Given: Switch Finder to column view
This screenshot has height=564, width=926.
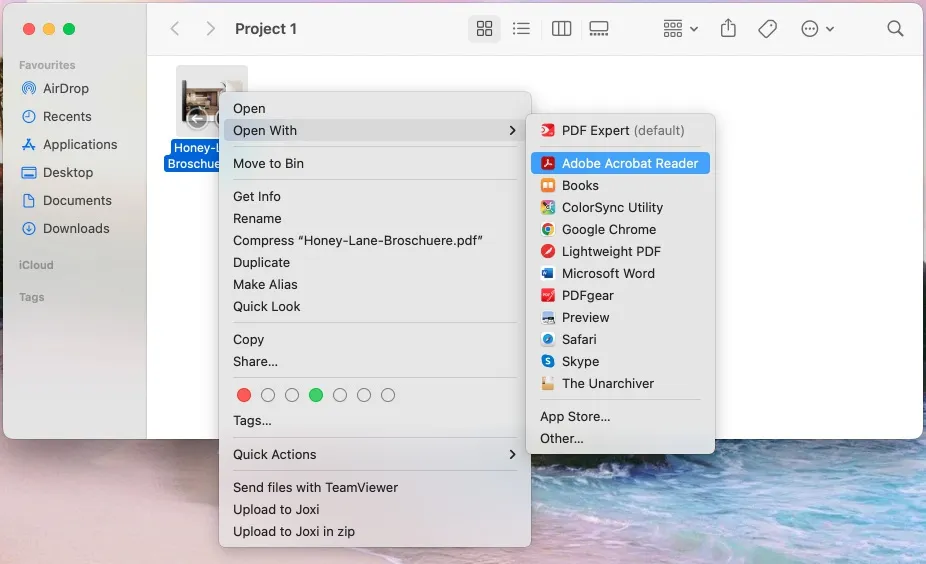Looking at the screenshot, I should [x=561, y=28].
